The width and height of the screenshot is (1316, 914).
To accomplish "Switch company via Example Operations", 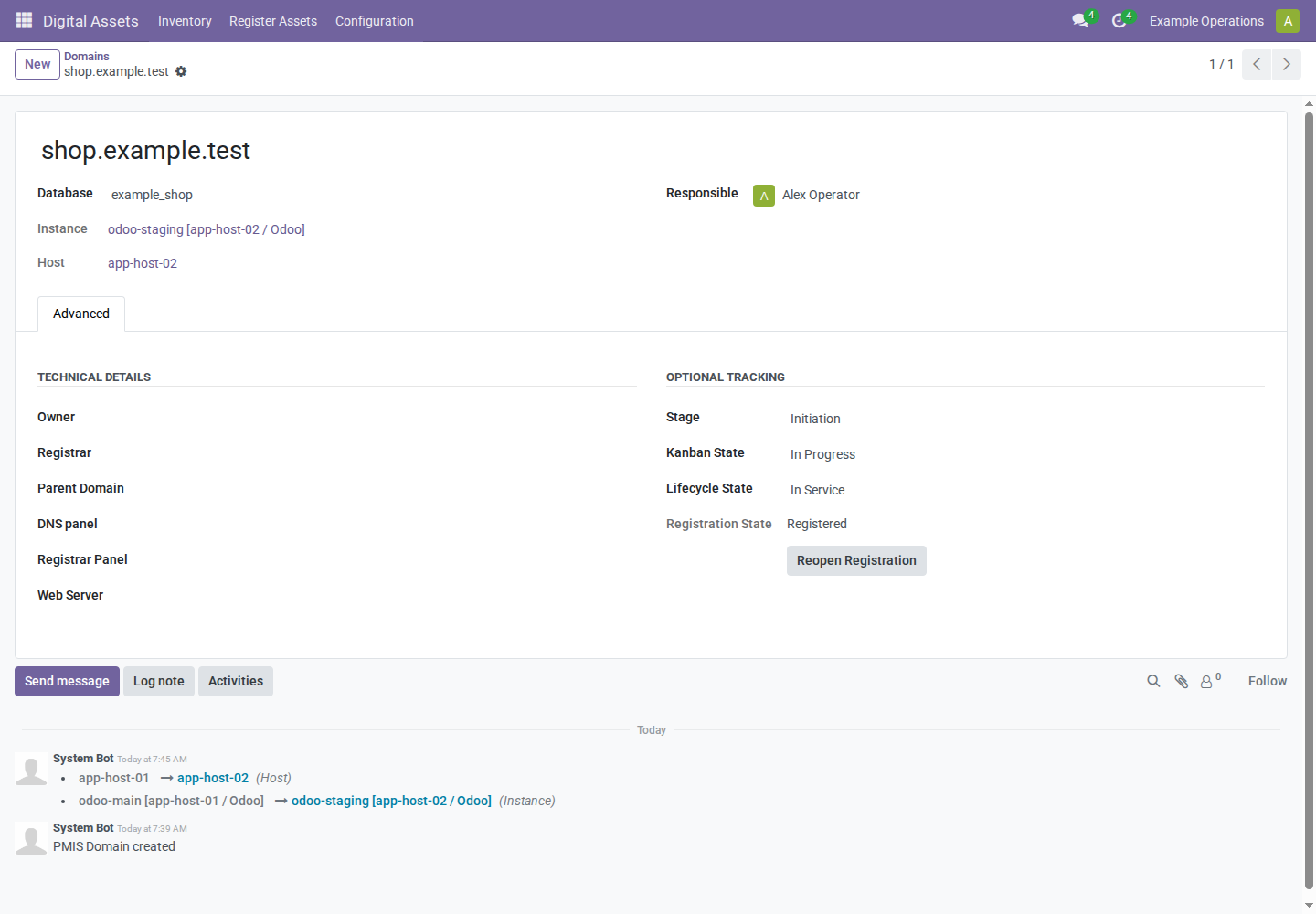I will (x=1206, y=21).
